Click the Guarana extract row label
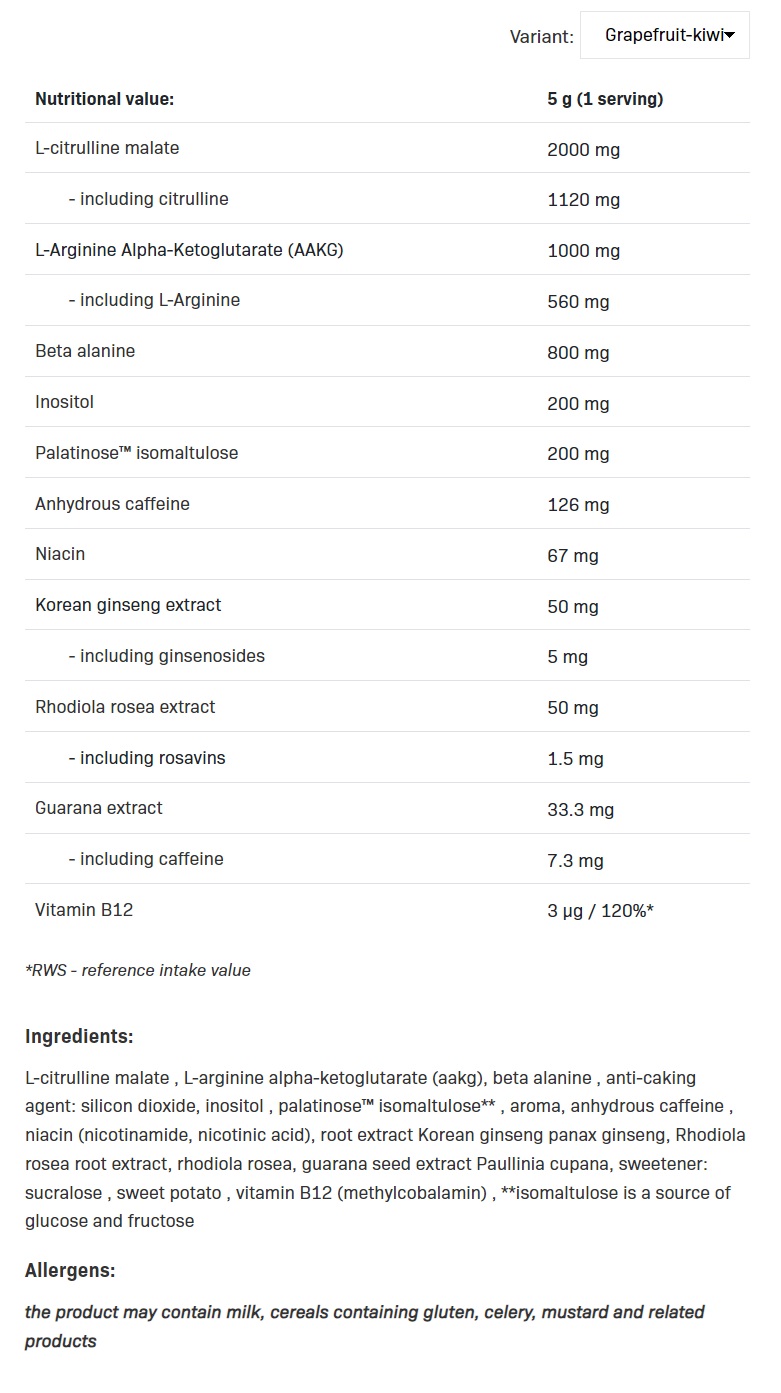 (98, 808)
